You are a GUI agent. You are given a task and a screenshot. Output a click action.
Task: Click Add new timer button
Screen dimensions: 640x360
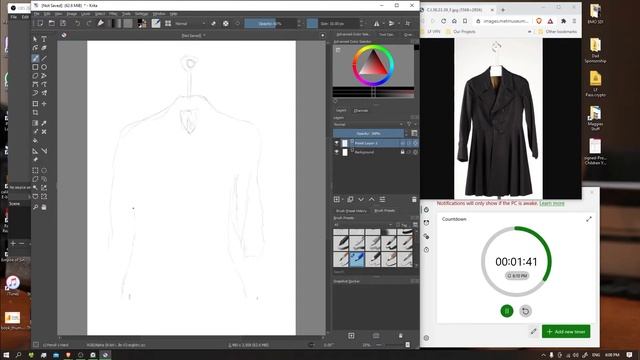pyautogui.click(x=566, y=331)
